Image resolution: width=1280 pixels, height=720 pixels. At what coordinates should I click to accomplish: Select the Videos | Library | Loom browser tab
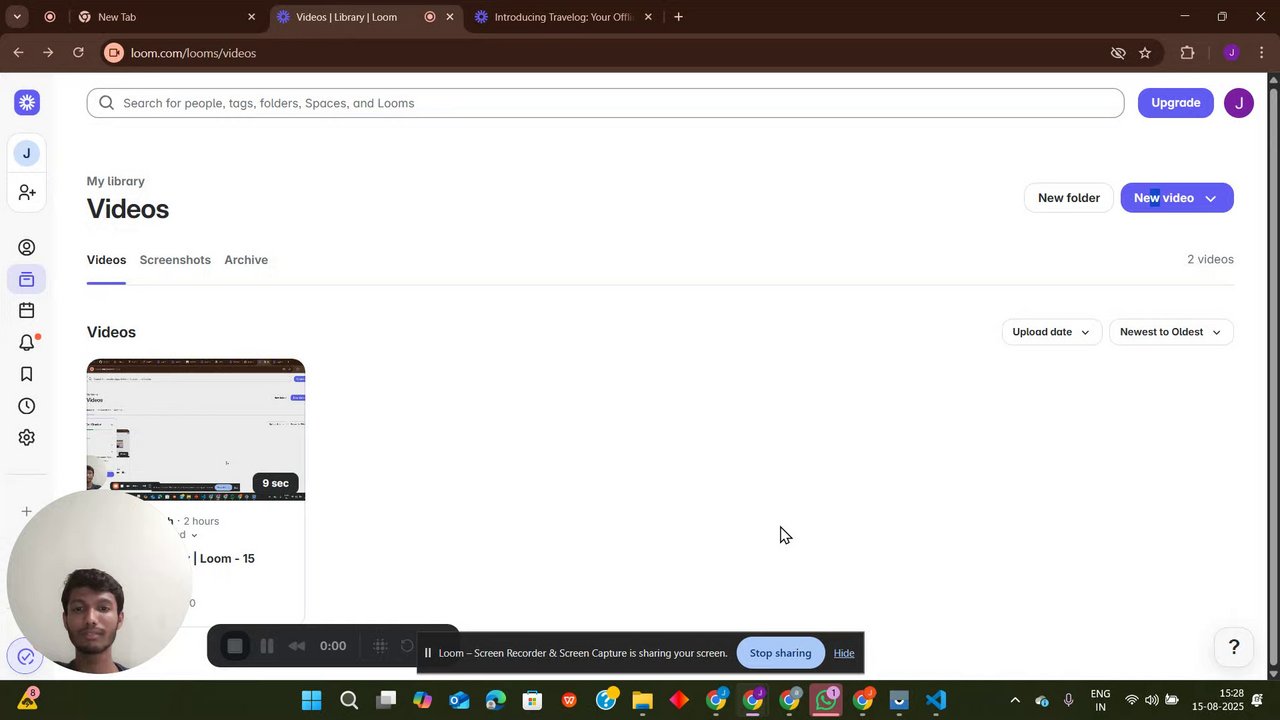(x=365, y=17)
